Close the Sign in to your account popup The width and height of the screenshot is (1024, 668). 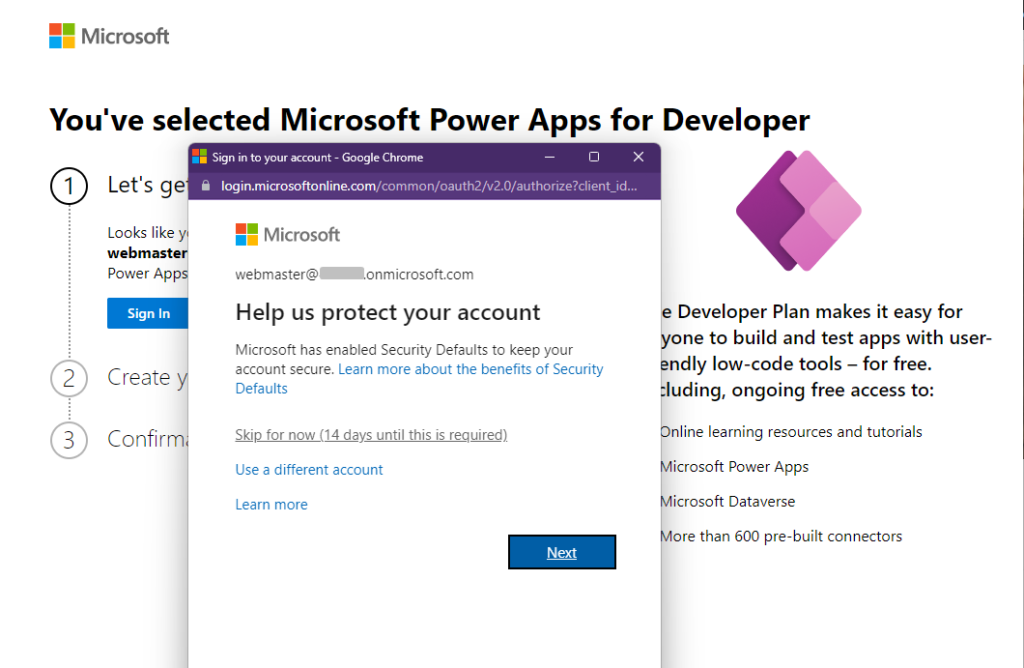[638, 157]
